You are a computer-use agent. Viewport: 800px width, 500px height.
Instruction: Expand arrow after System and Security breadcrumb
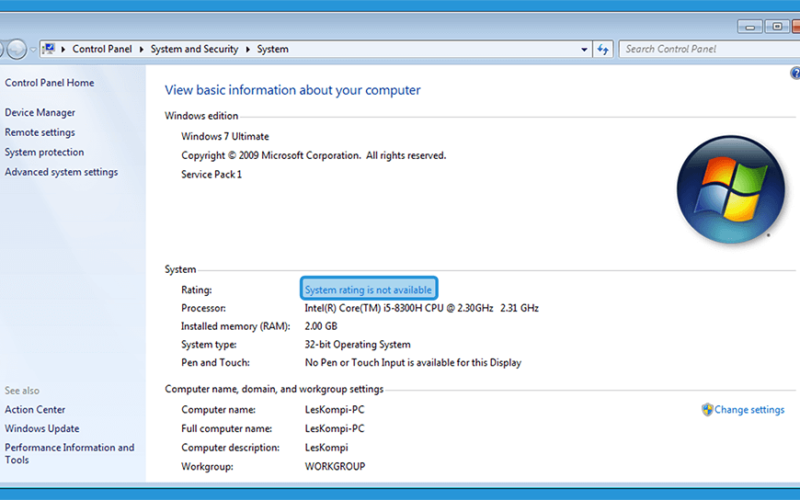(248, 49)
